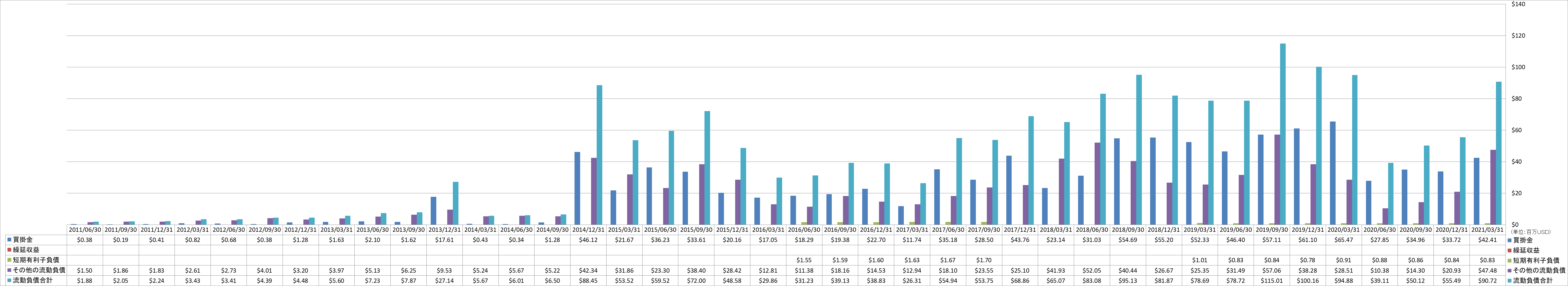
Task: Select the 2014/12/31 date column header
Action: 588,229
